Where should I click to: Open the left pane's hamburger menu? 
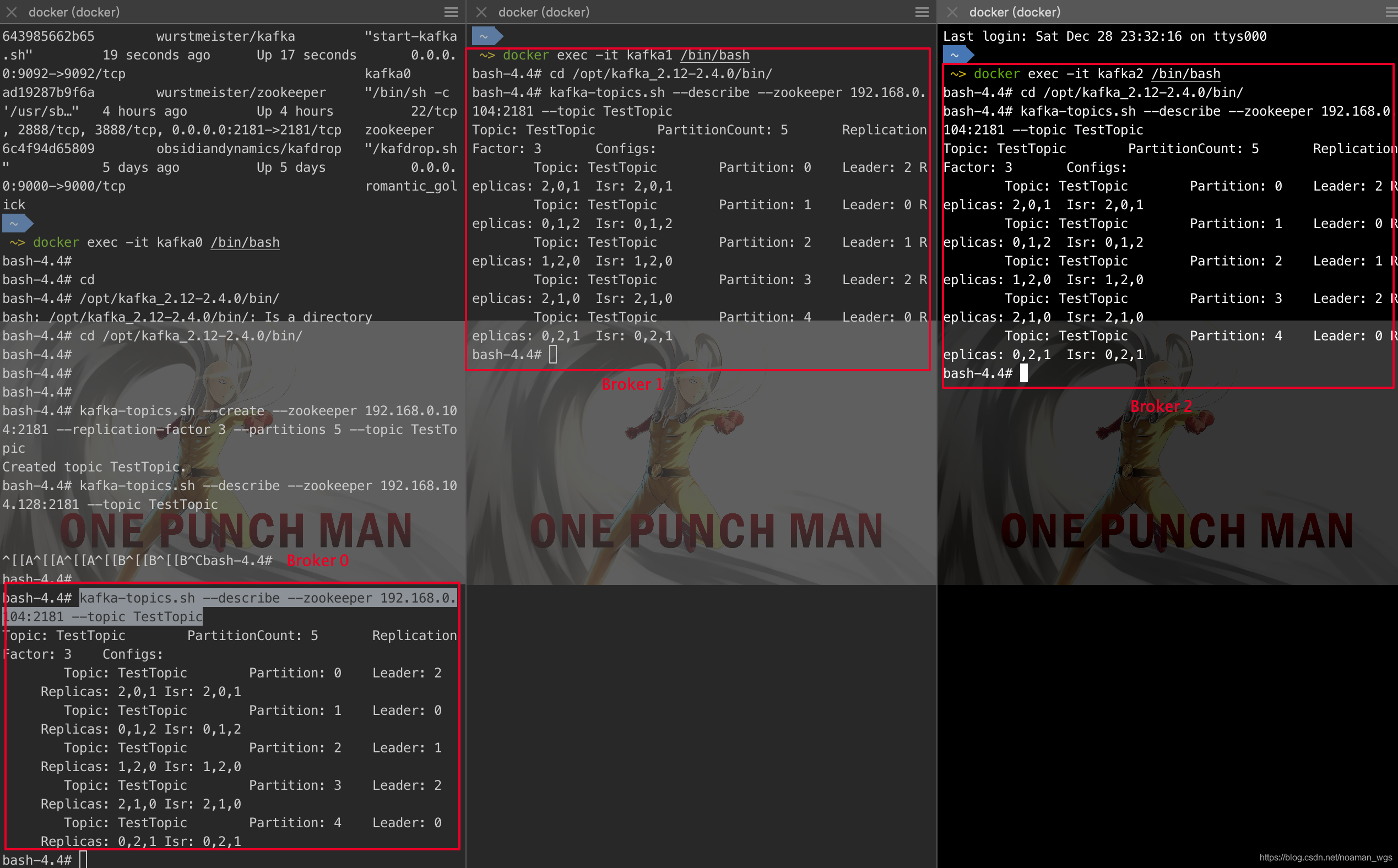(451, 12)
